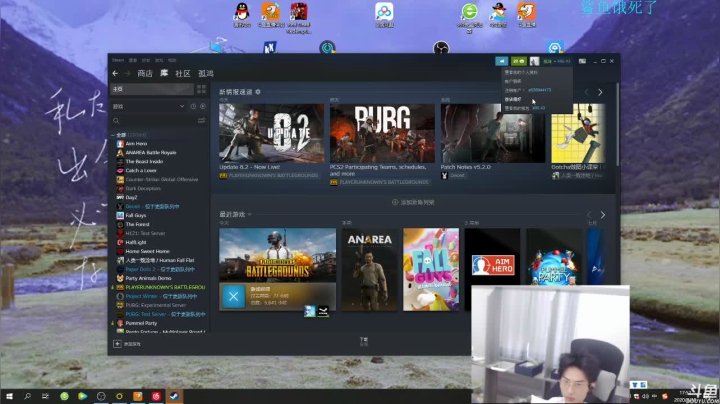Select Aim Hero in the game list
720x404 pixels.
(136, 144)
